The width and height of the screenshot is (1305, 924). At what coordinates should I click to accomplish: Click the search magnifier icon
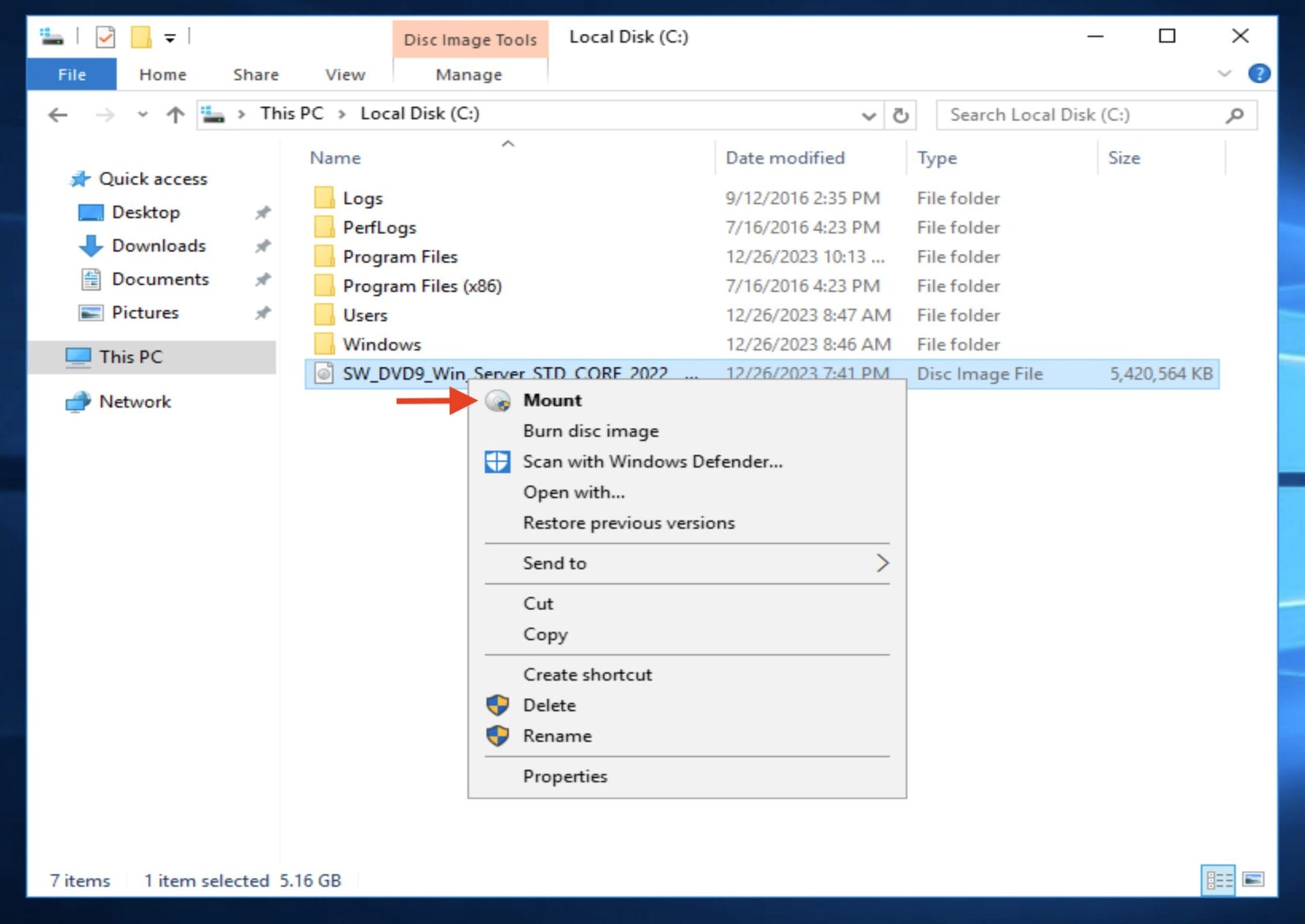1235,114
